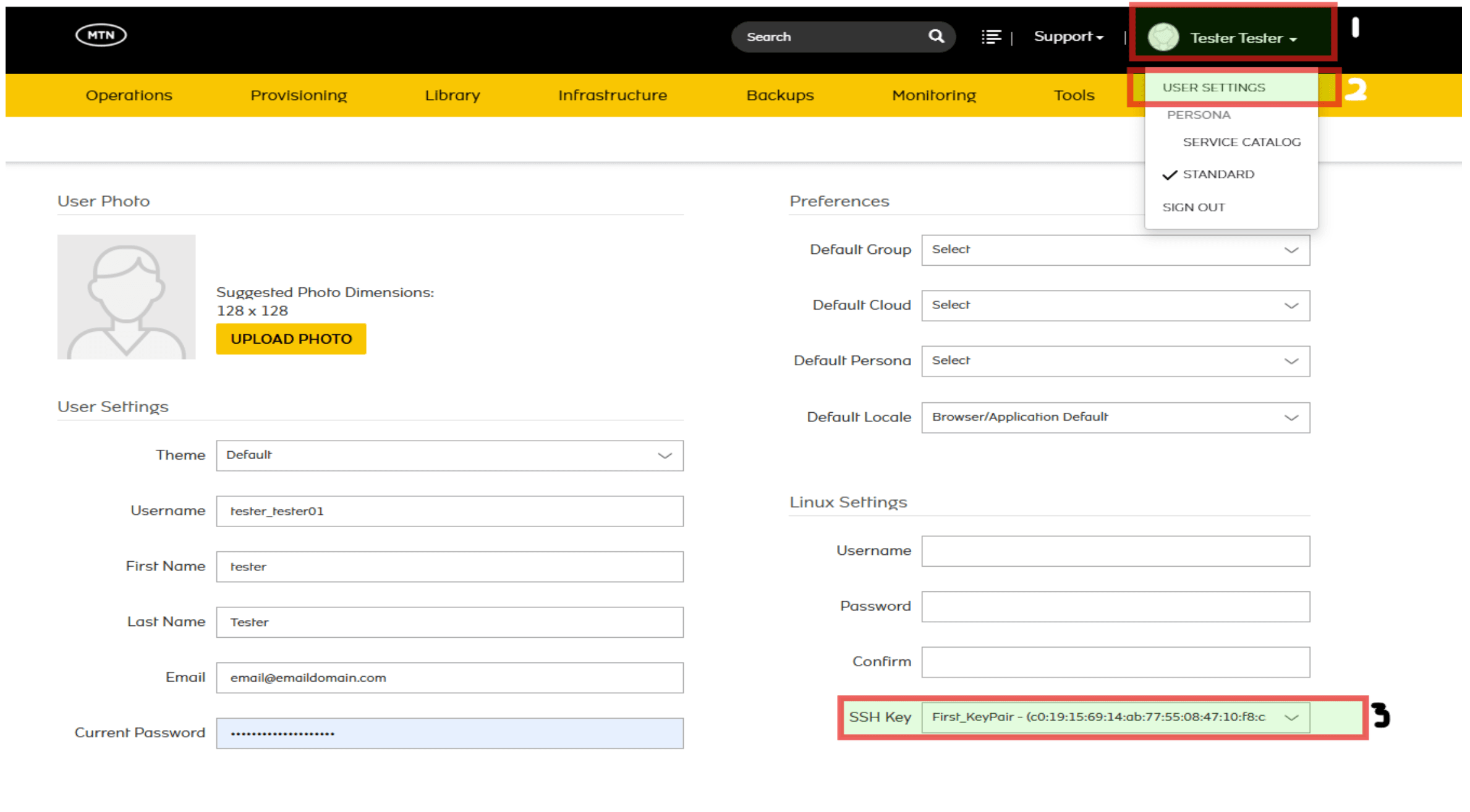Viewport: 1470px width, 812px height.
Task: Click the MTN logo
Action: coord(101,35)
